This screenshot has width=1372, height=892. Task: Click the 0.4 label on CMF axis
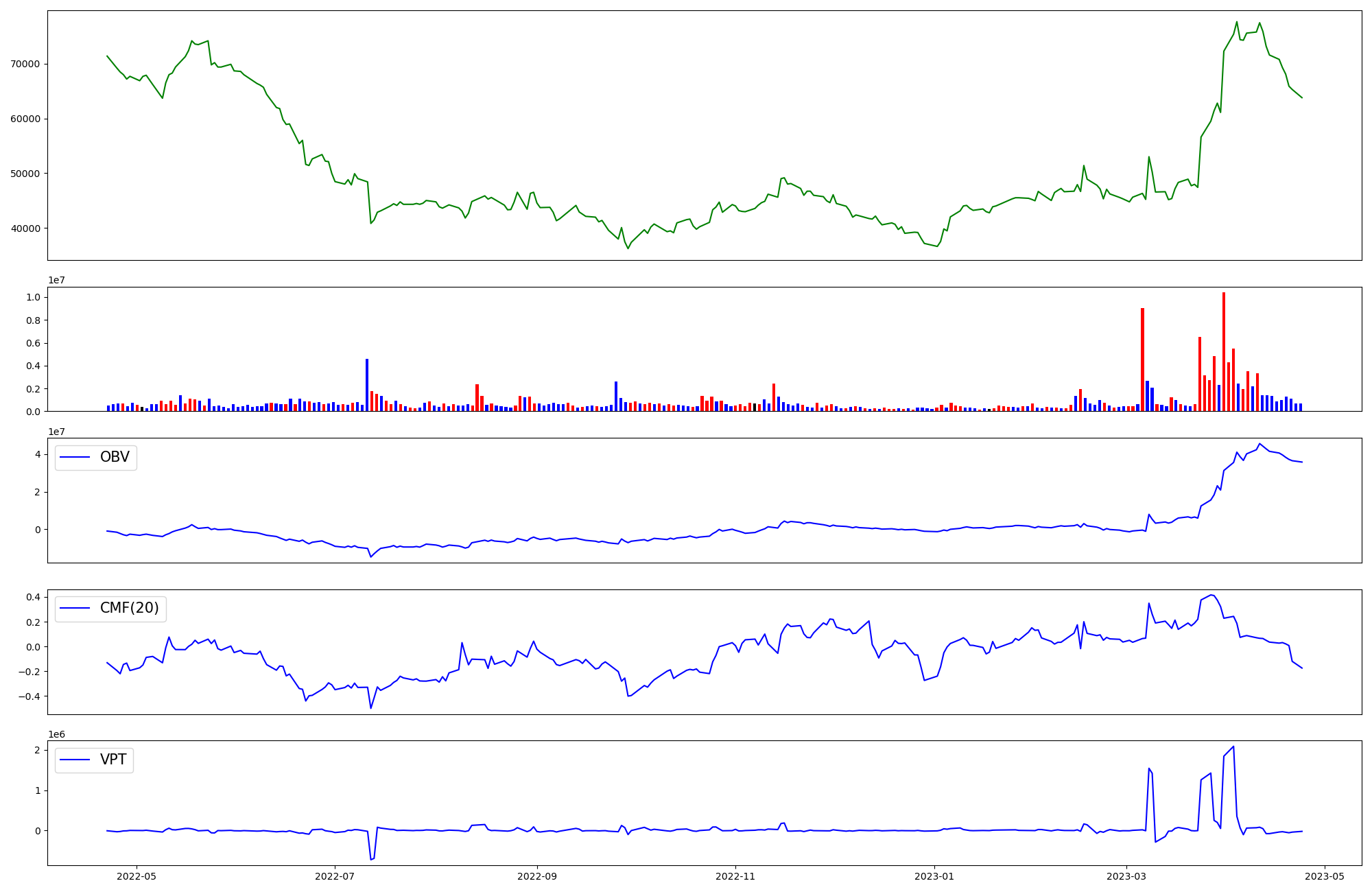(34, 598)
